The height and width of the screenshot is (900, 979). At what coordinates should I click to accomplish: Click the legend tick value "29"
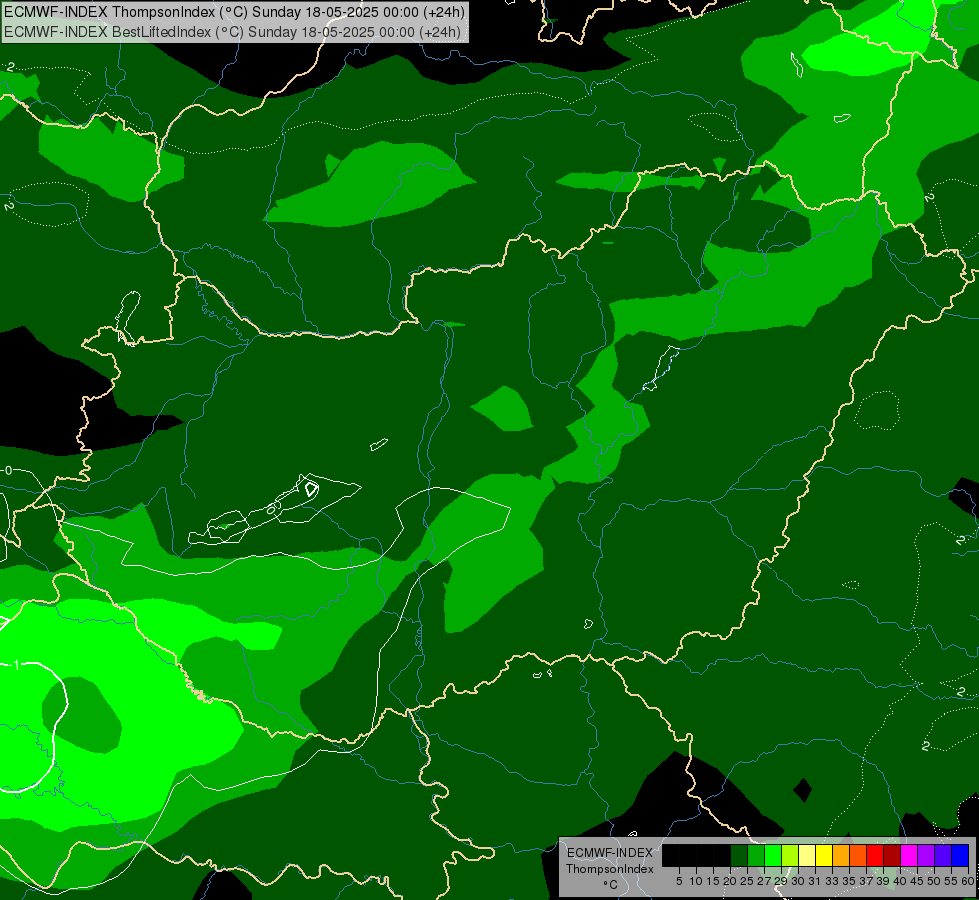tap(782, 881)
